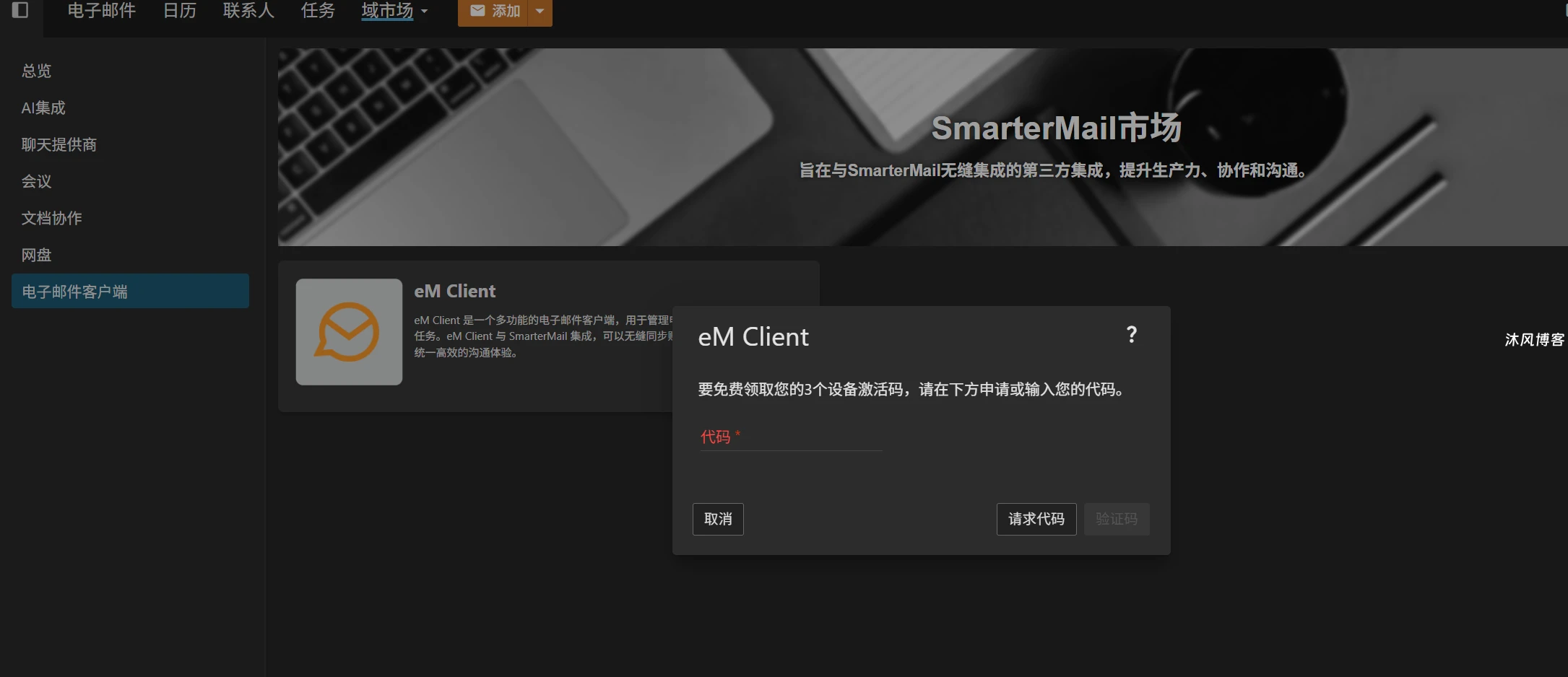Select 网盘 in the sidebar
1568x677 pixels.
point(36,255)
